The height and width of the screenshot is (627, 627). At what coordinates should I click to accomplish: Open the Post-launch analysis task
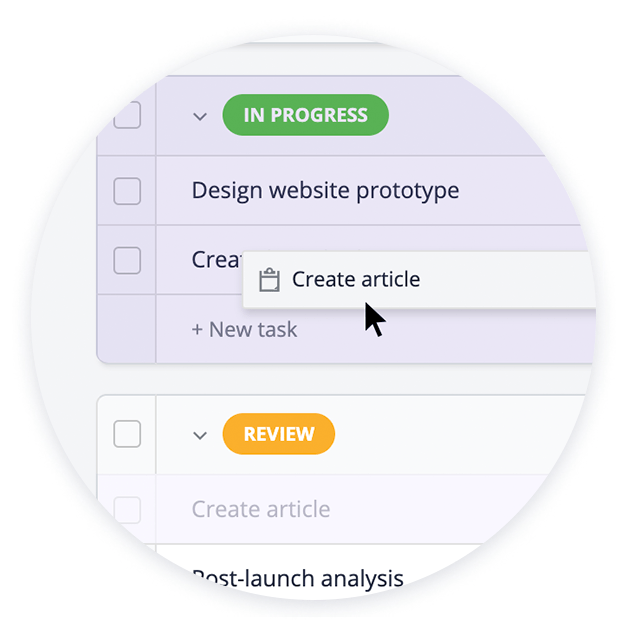click(x=298, y=579)
